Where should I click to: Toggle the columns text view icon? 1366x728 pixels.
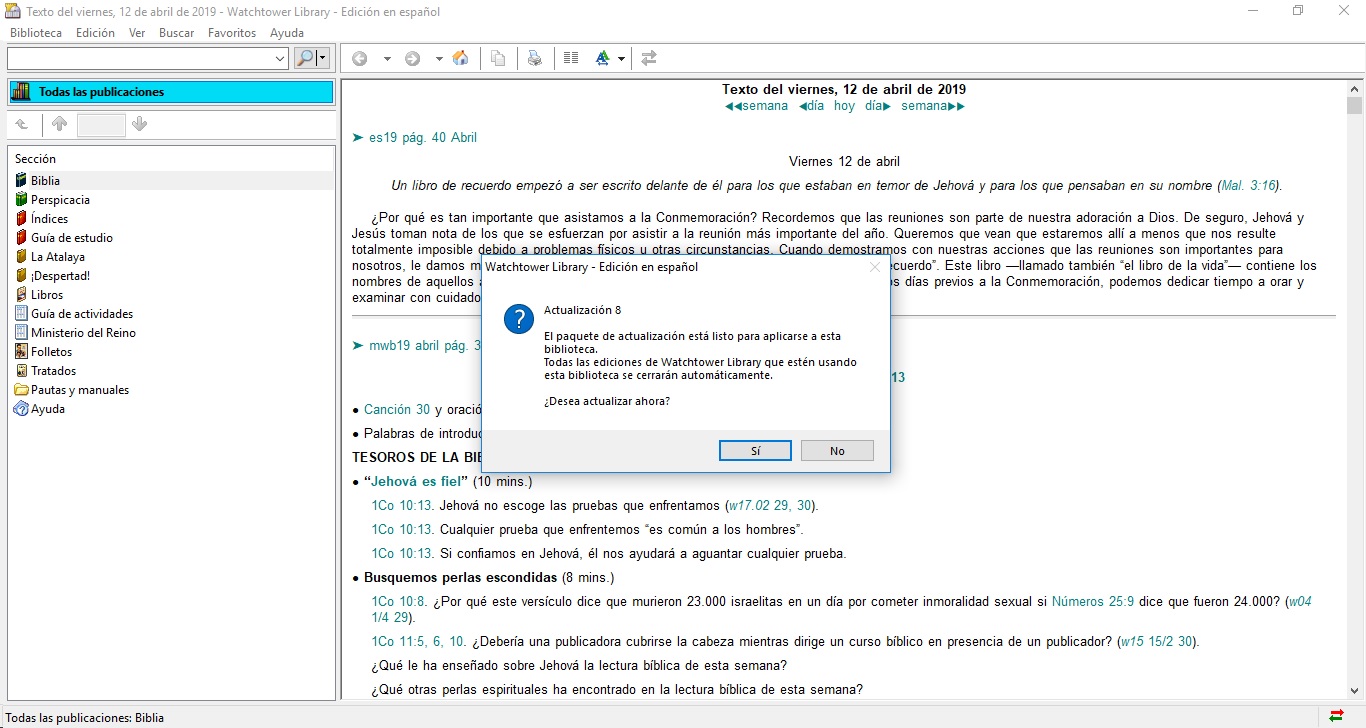tap(571, 58)
